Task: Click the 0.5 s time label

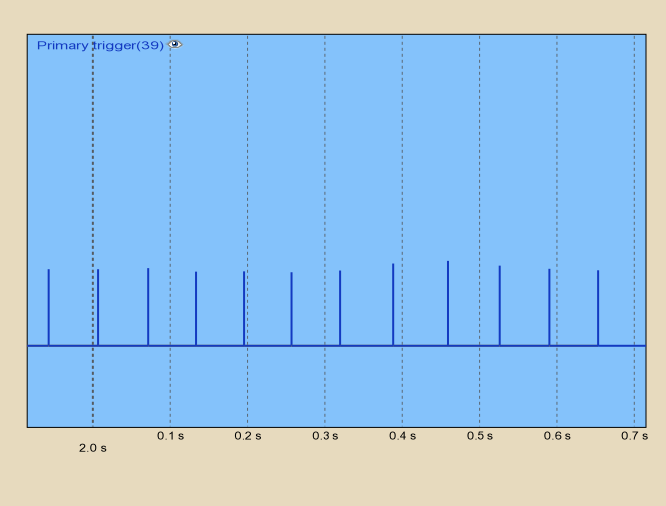Action: coord(479,436)
